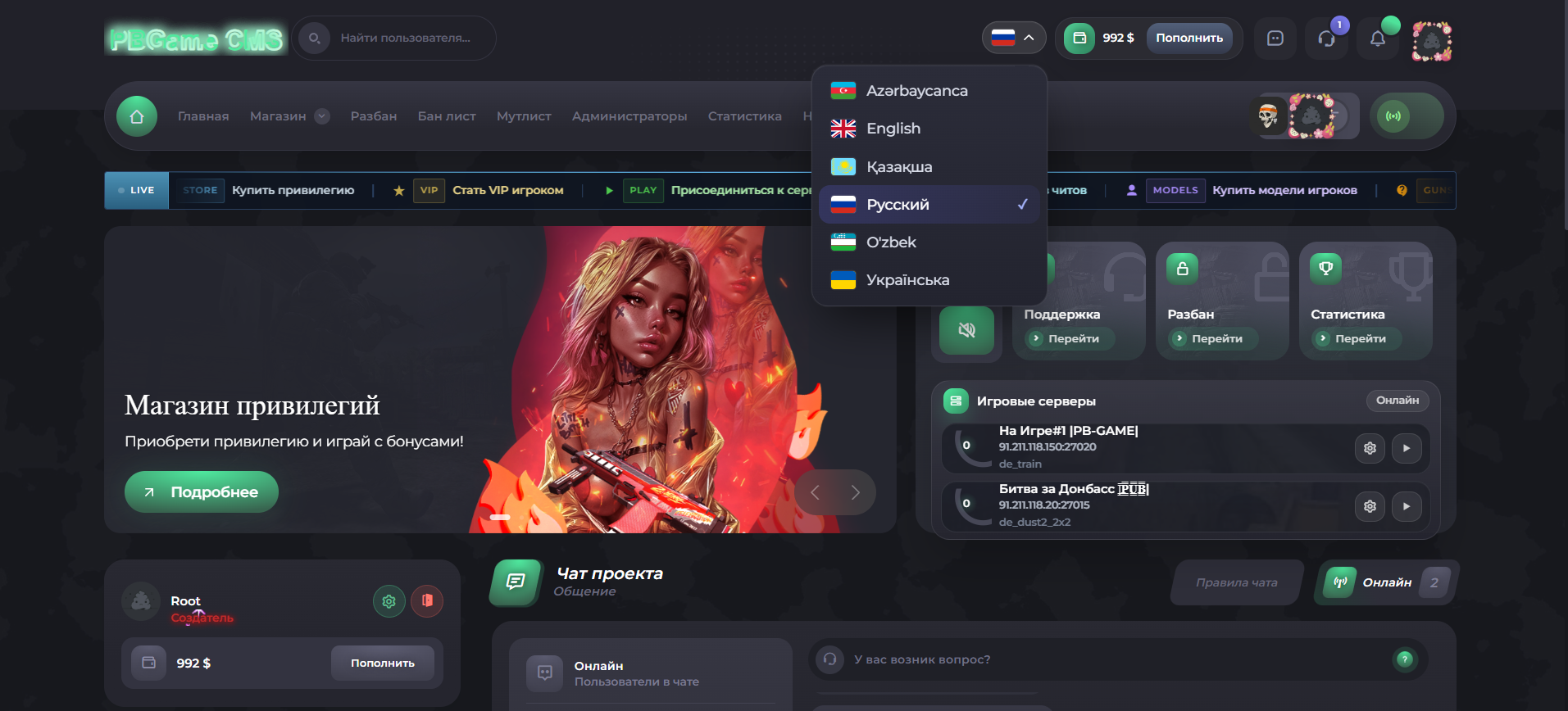
Task: Select Русский with the checkmark
Action: [929, 205]
